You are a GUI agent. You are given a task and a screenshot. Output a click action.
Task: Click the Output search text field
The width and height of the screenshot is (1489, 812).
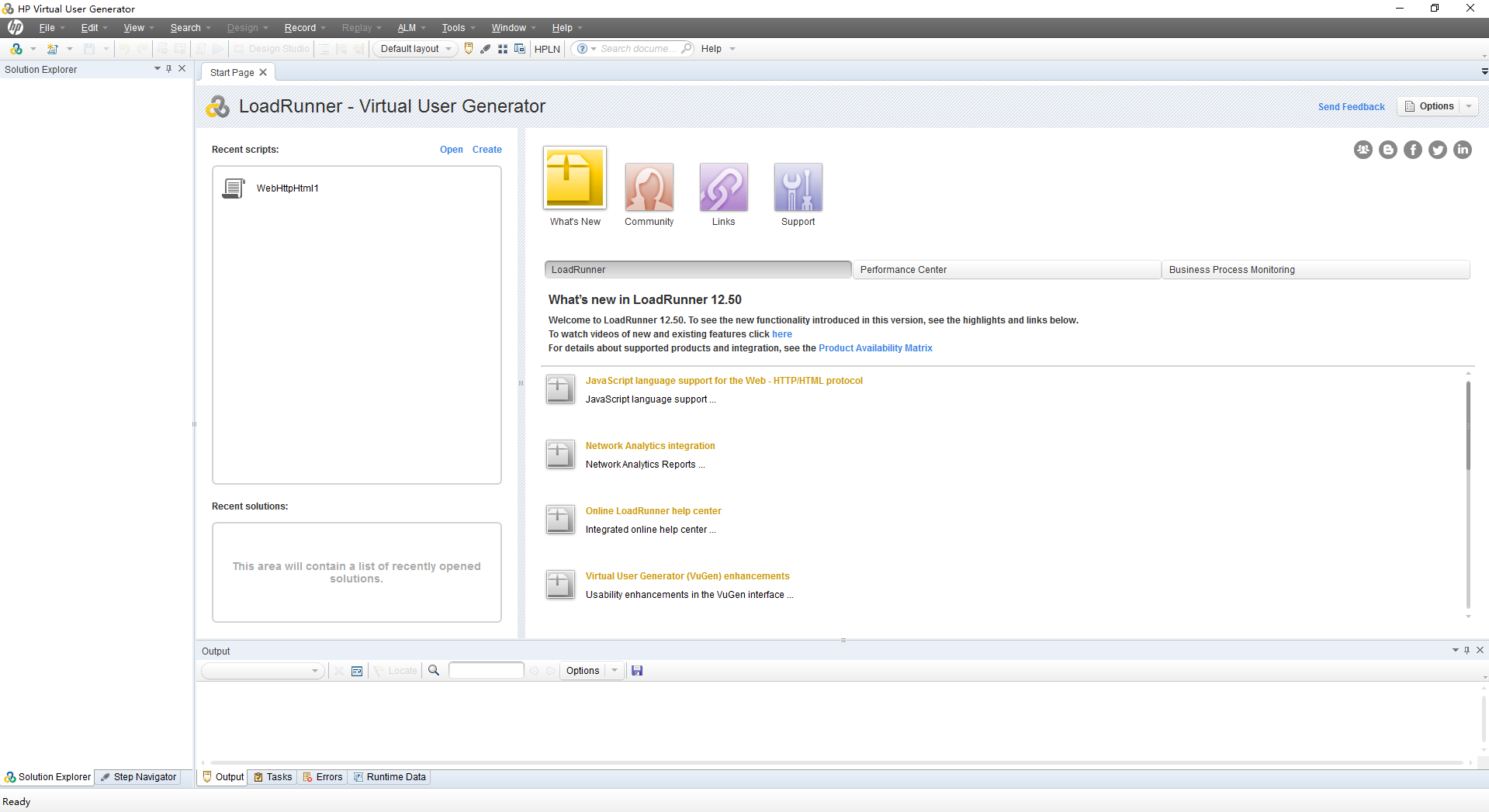pos(487,671)
